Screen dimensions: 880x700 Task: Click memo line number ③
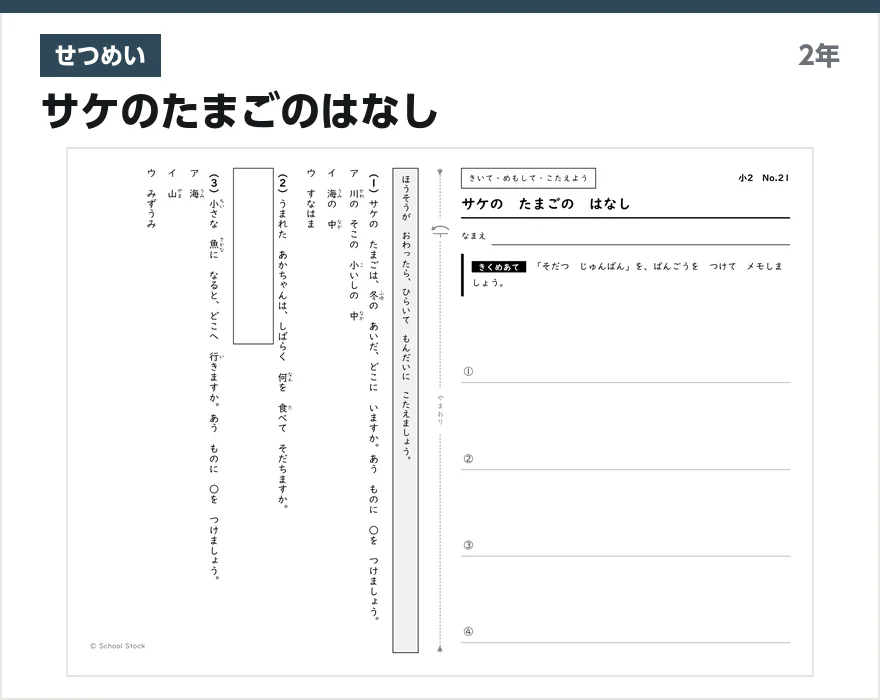click(468, 545)
